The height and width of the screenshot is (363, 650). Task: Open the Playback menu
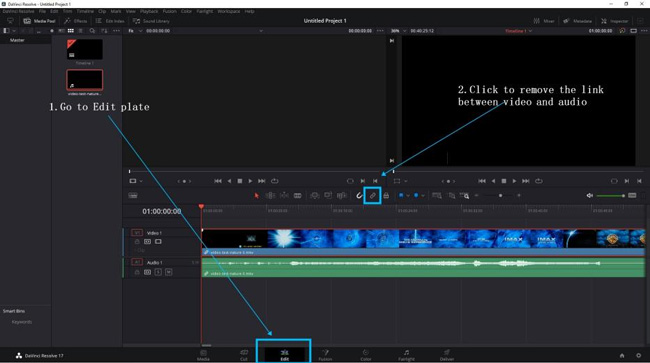[149, 11]
